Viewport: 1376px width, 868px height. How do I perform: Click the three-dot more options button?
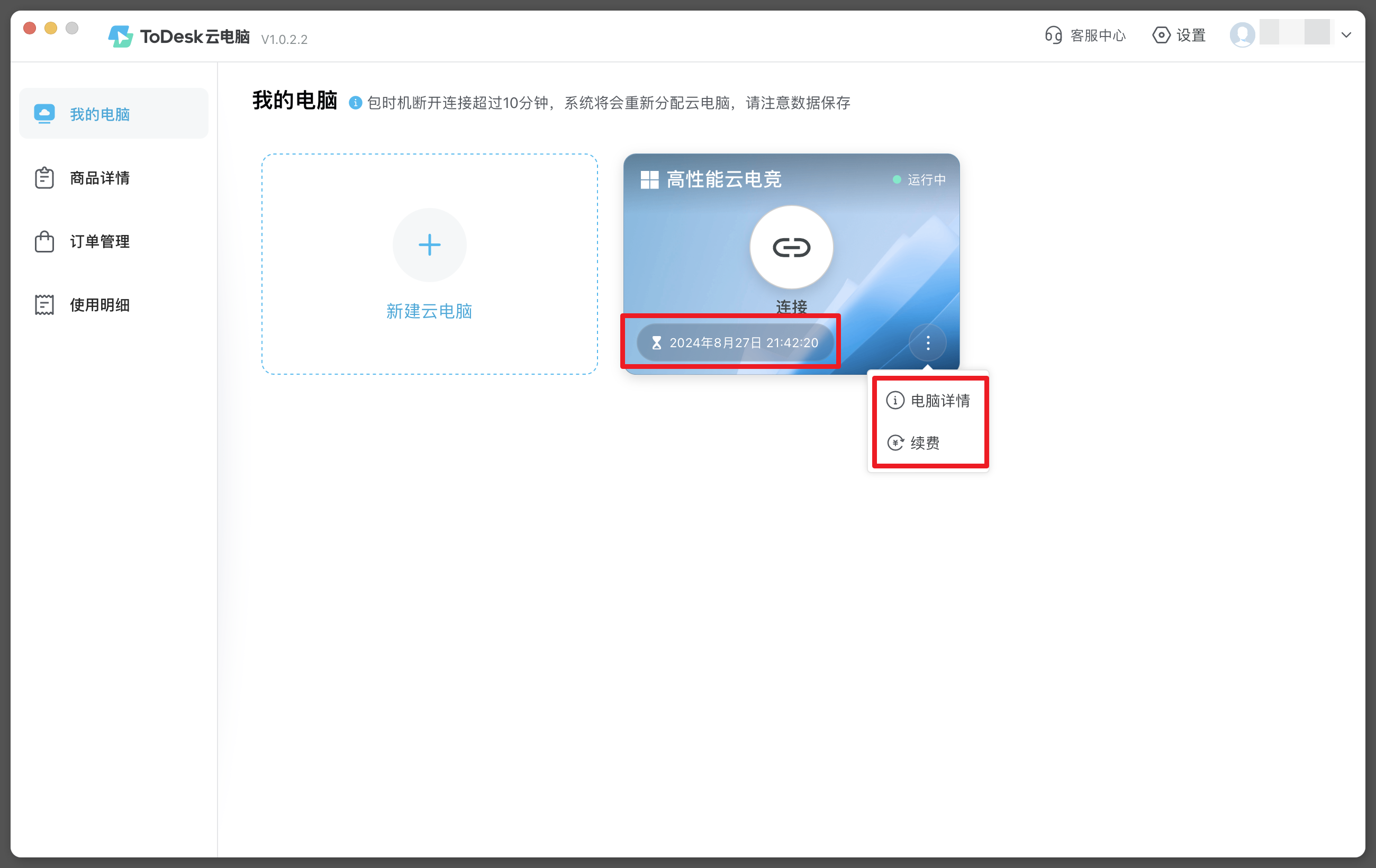coord(927,343)
